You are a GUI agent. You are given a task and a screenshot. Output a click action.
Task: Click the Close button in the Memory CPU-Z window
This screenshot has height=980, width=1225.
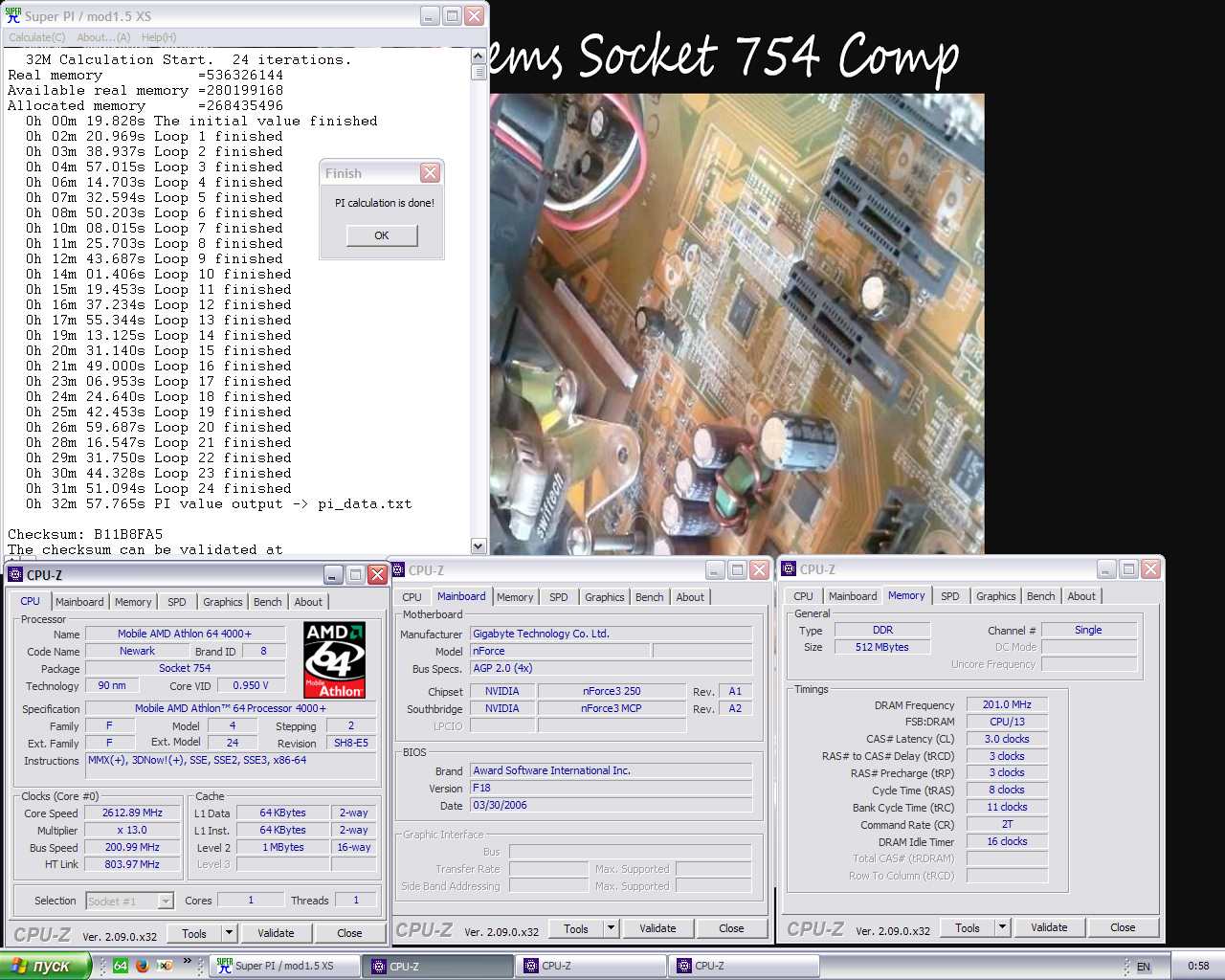click(1123, 927)
